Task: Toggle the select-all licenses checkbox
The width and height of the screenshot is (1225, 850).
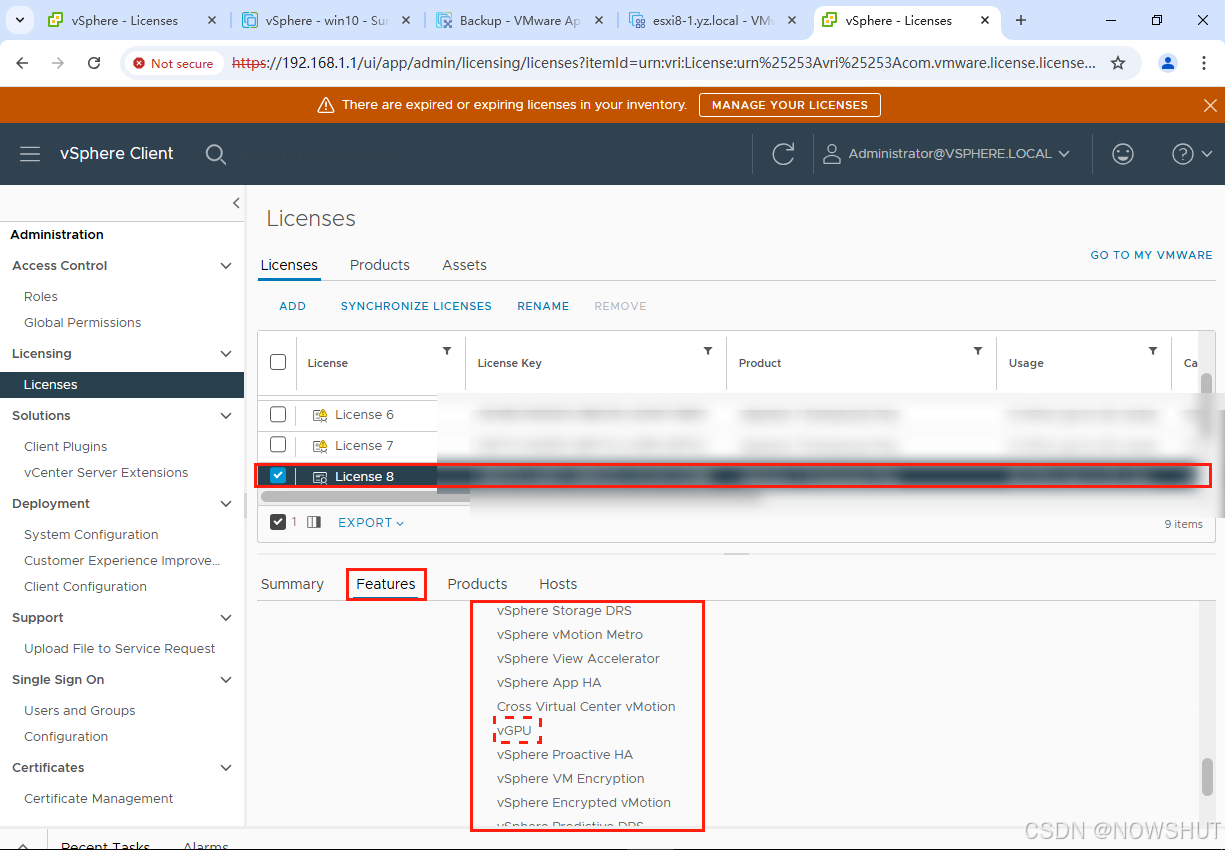Action: coord(278,362)
